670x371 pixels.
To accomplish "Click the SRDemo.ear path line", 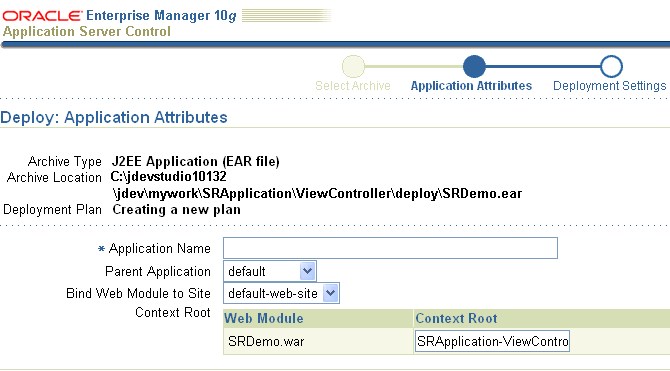I will 317,194.
